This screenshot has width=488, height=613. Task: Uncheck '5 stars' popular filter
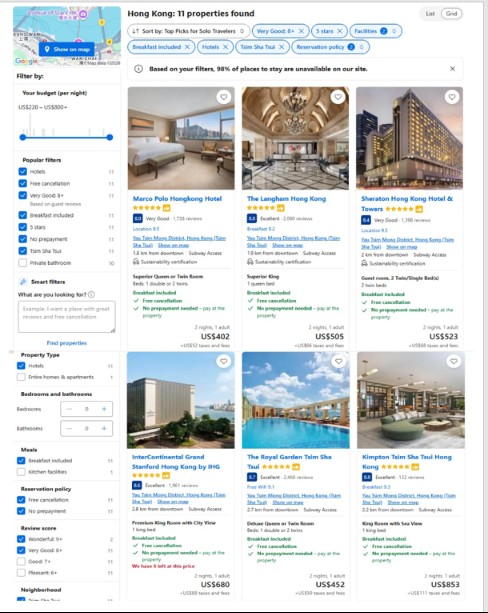pyautogui.click(x=23, y=227)
